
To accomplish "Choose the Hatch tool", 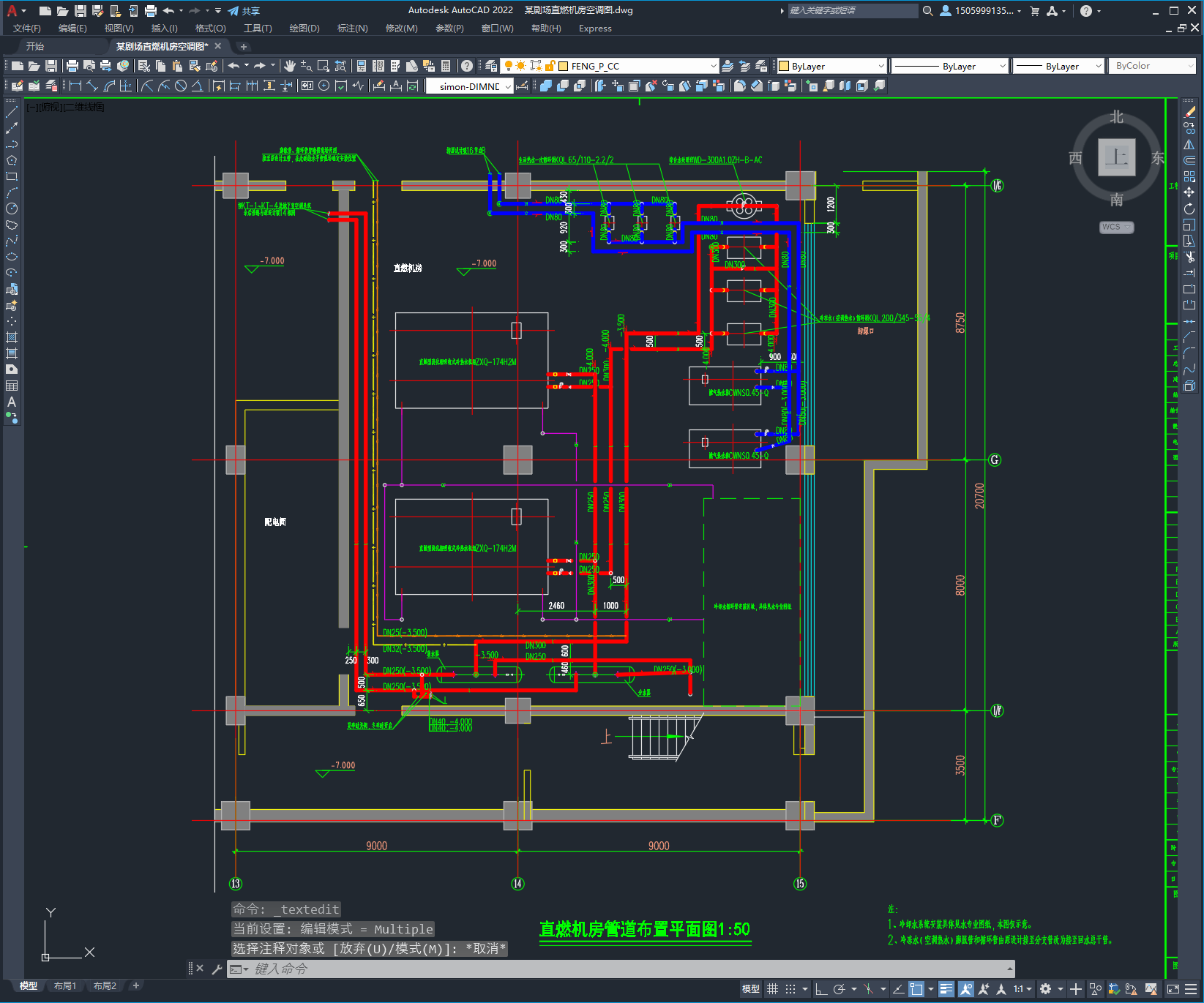I will (12, 337).
